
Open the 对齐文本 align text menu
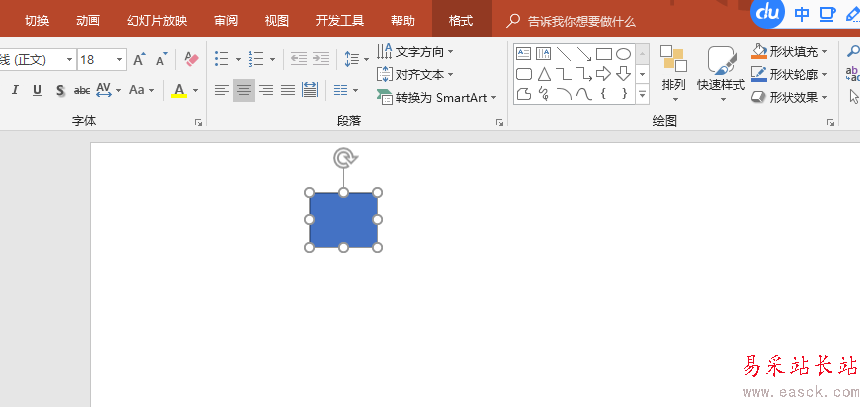coord(416,74)
